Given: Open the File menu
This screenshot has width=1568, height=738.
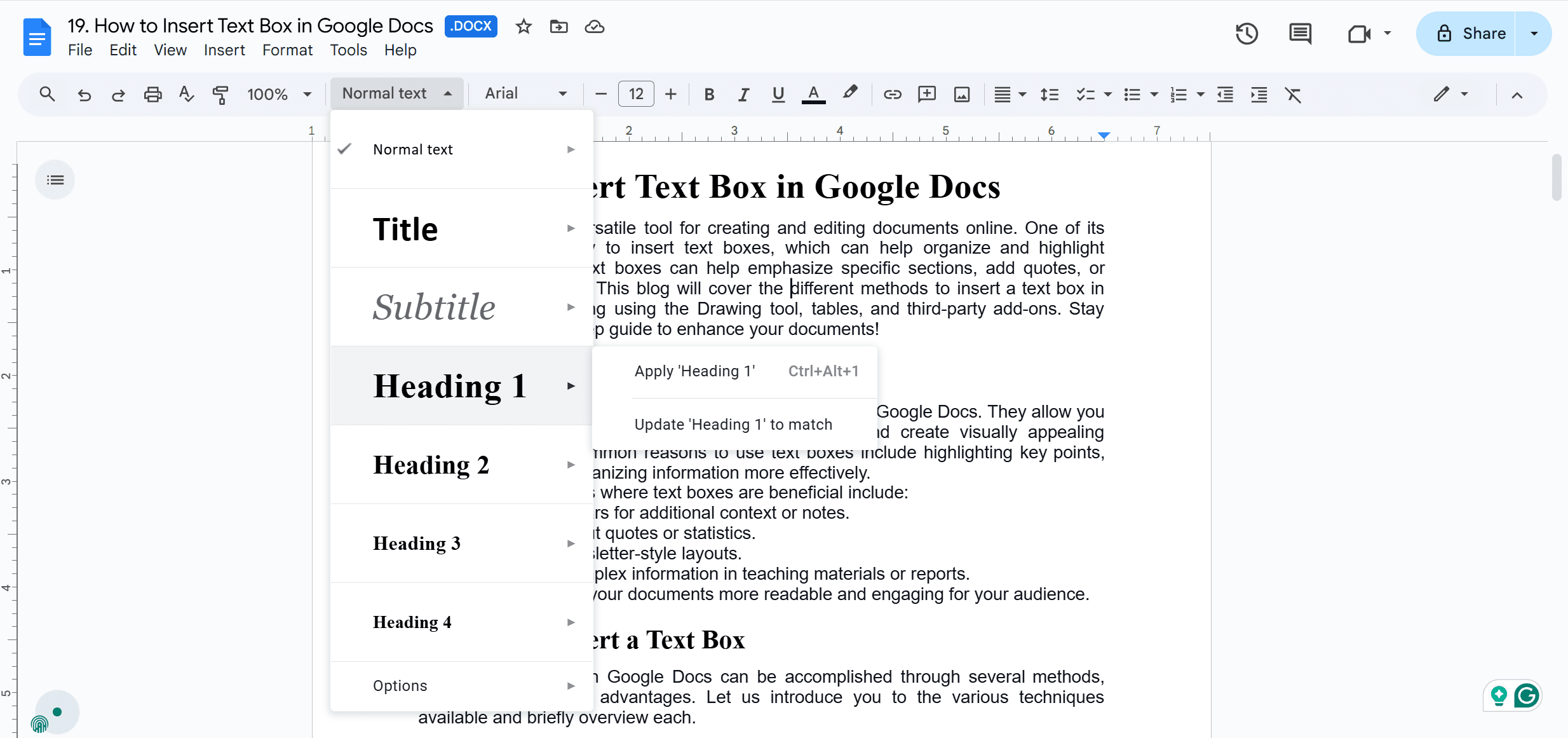Looking at the screenshot, I should [80, 50].
